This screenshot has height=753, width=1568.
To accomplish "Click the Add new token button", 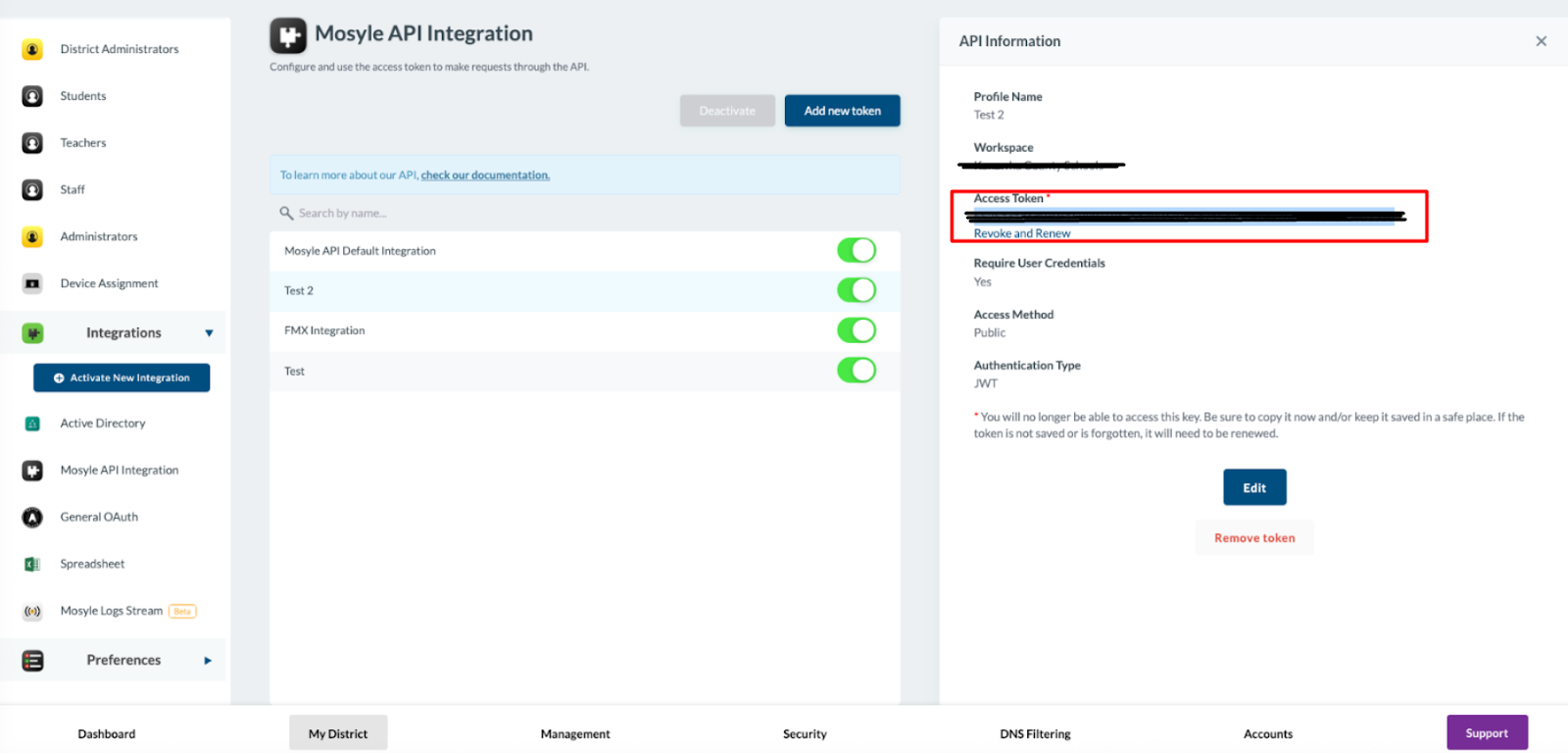I will (x=843, y=111).
